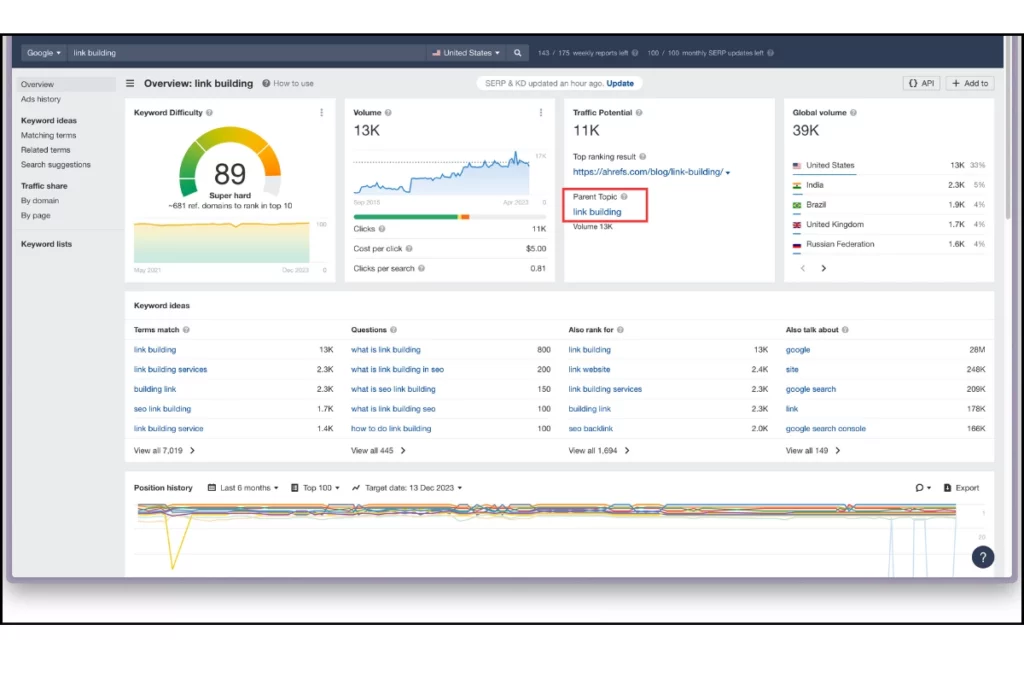Click the clicks distribution progress bar
This screenshot has height=683, width=1024.
[449, 217]
